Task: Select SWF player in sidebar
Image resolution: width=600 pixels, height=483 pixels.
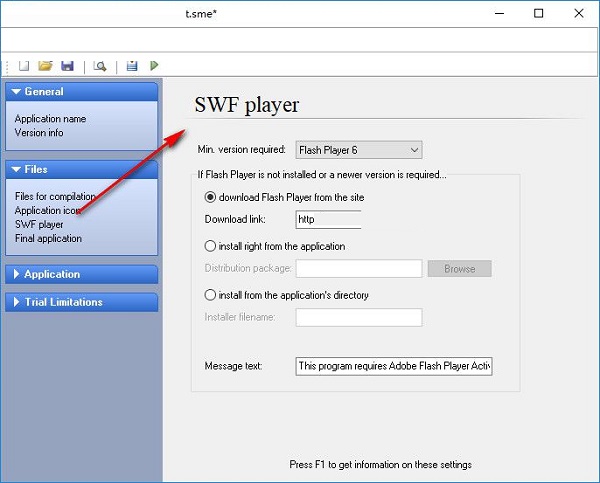Action: 39,224
